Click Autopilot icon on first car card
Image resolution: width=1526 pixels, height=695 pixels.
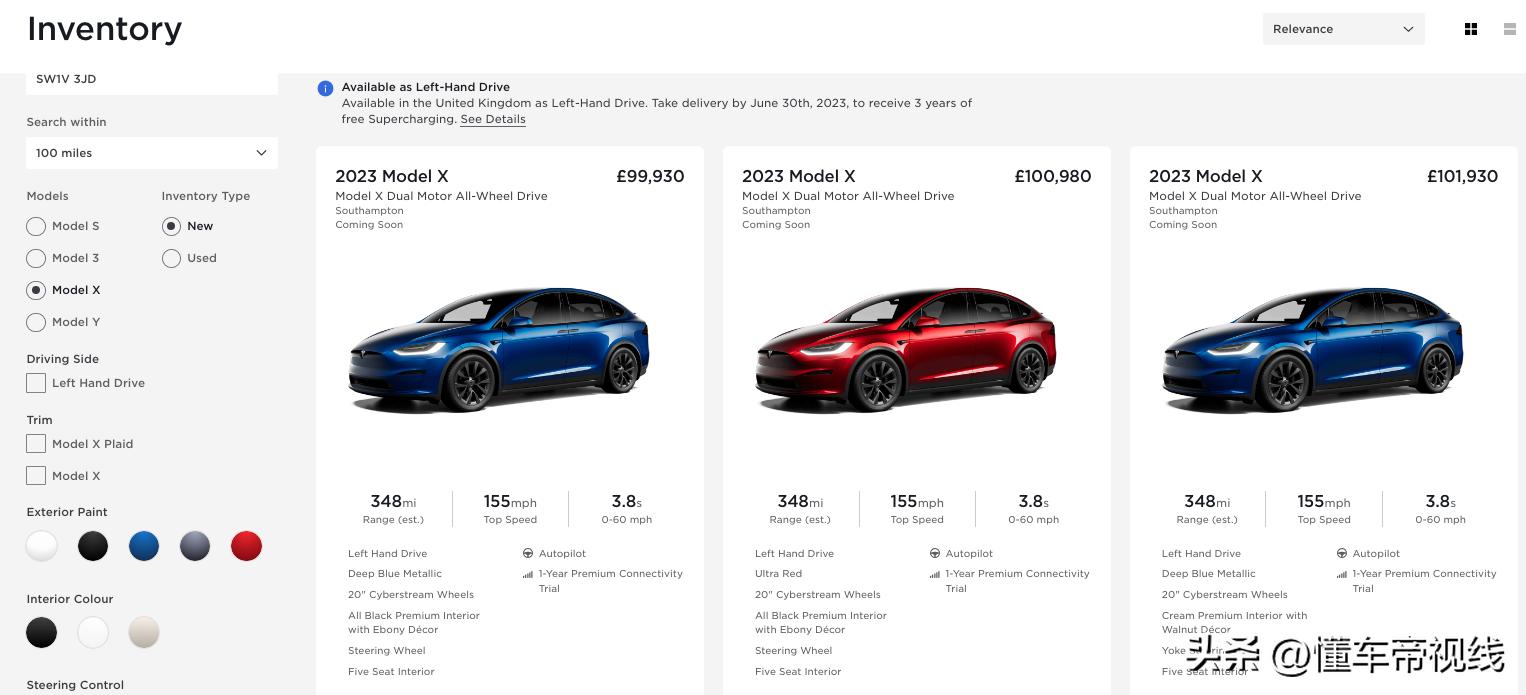tap(528, 553)
